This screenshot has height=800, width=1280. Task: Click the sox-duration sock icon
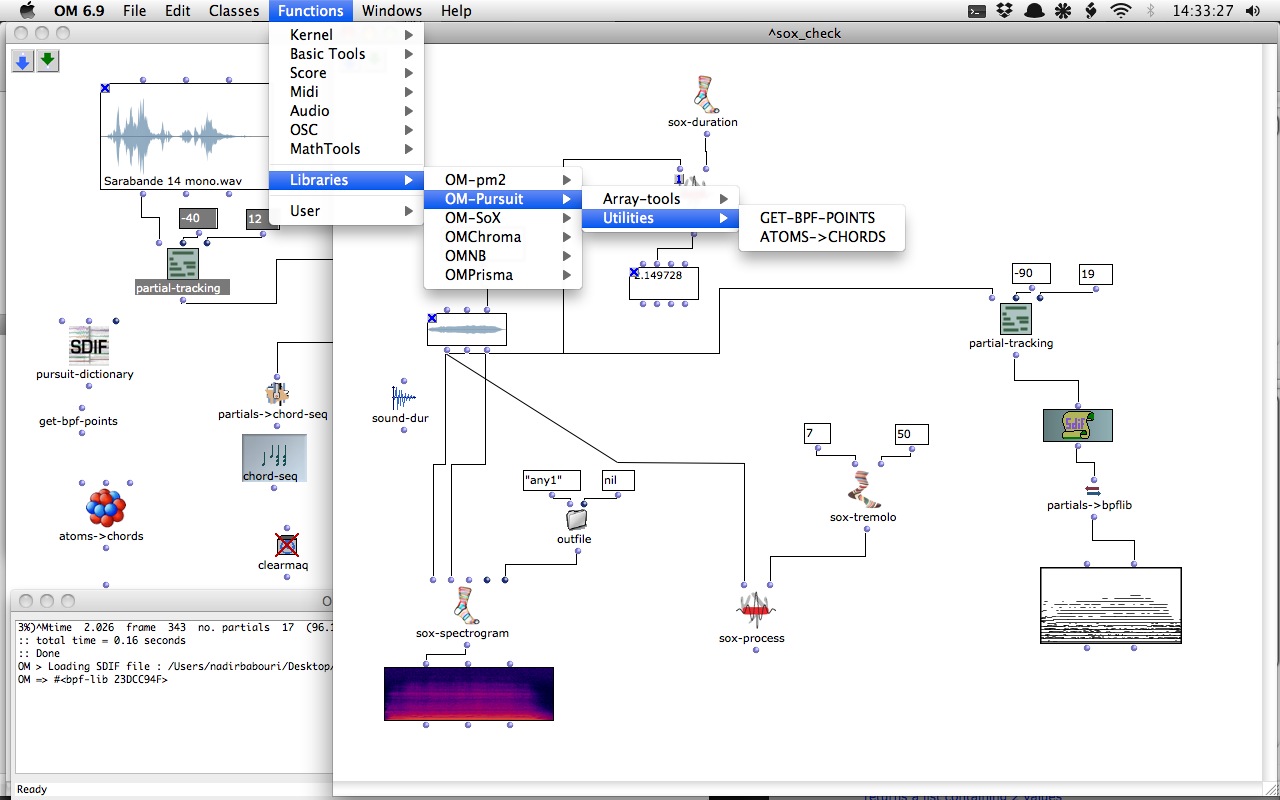(704, 95)
